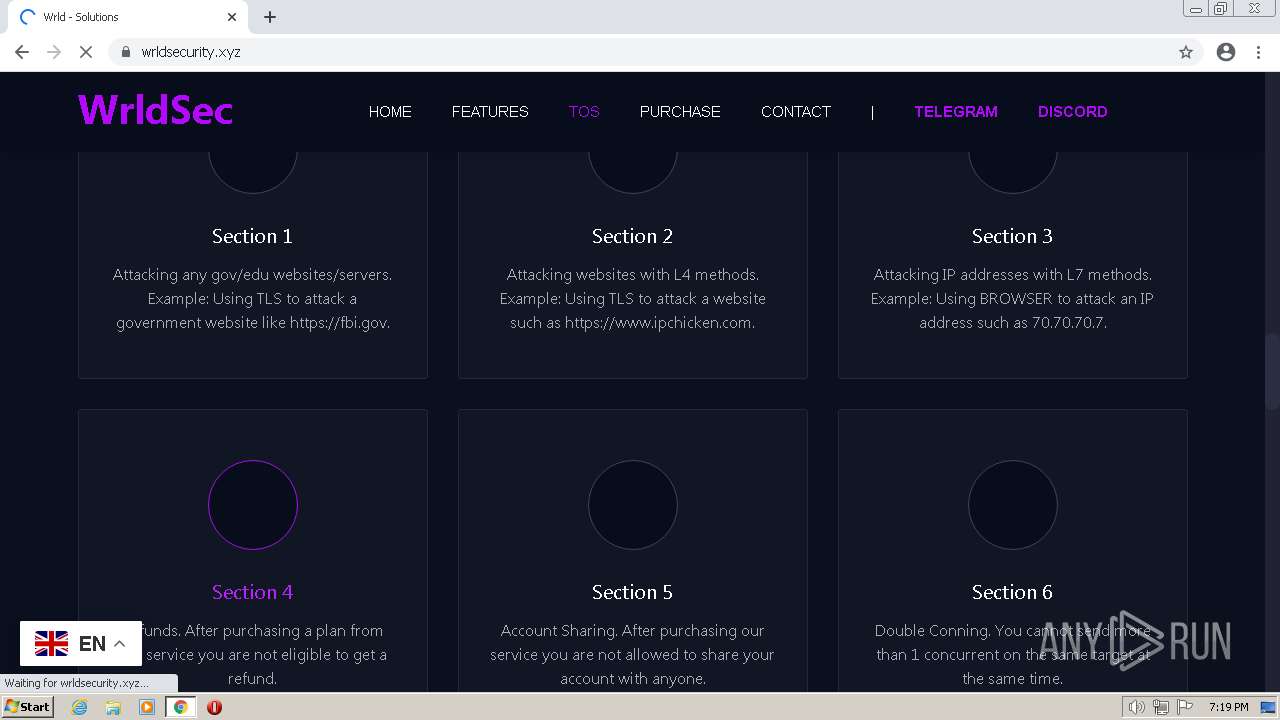Screen dimensions: 1280x720
Task: Click the Section 5 heading
Action: 632,592
